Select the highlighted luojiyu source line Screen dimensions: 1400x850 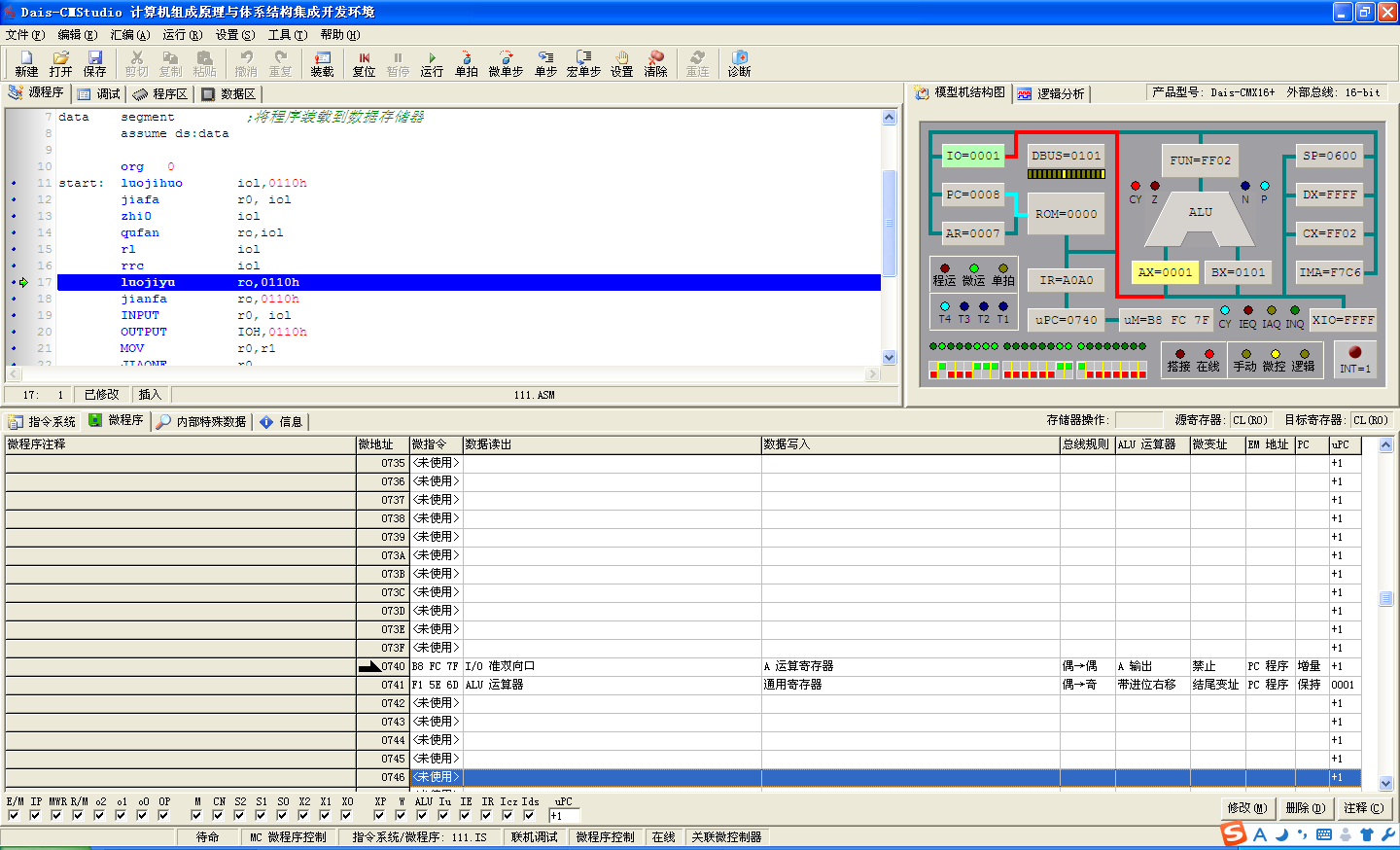click(469, 282)
